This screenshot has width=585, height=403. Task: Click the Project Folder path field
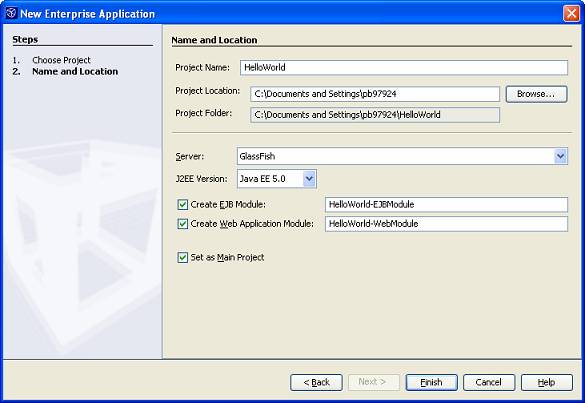click(375, 115)
